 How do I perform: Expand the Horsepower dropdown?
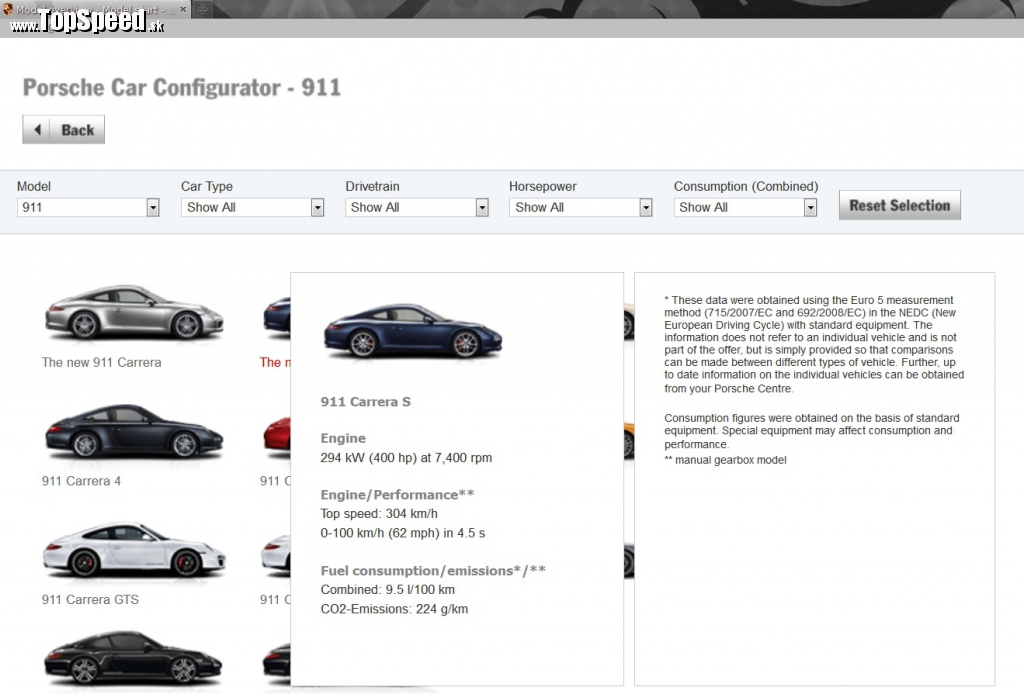coord(581,207)
